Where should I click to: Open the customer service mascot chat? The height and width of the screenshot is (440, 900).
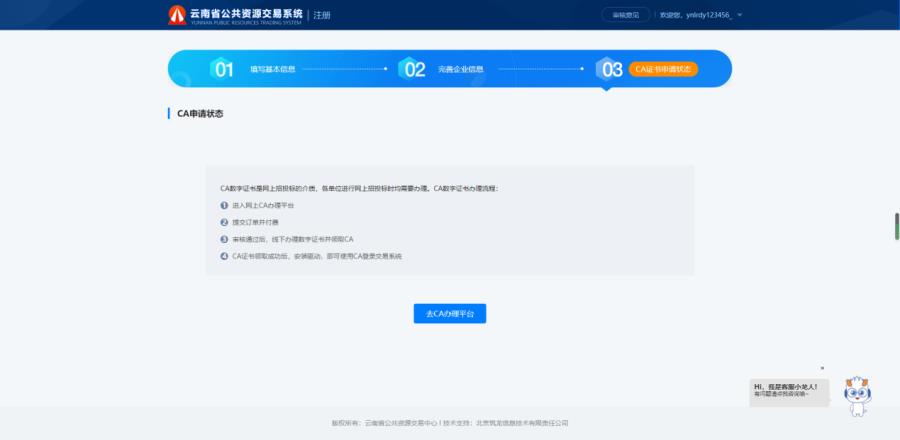(858, 396)
